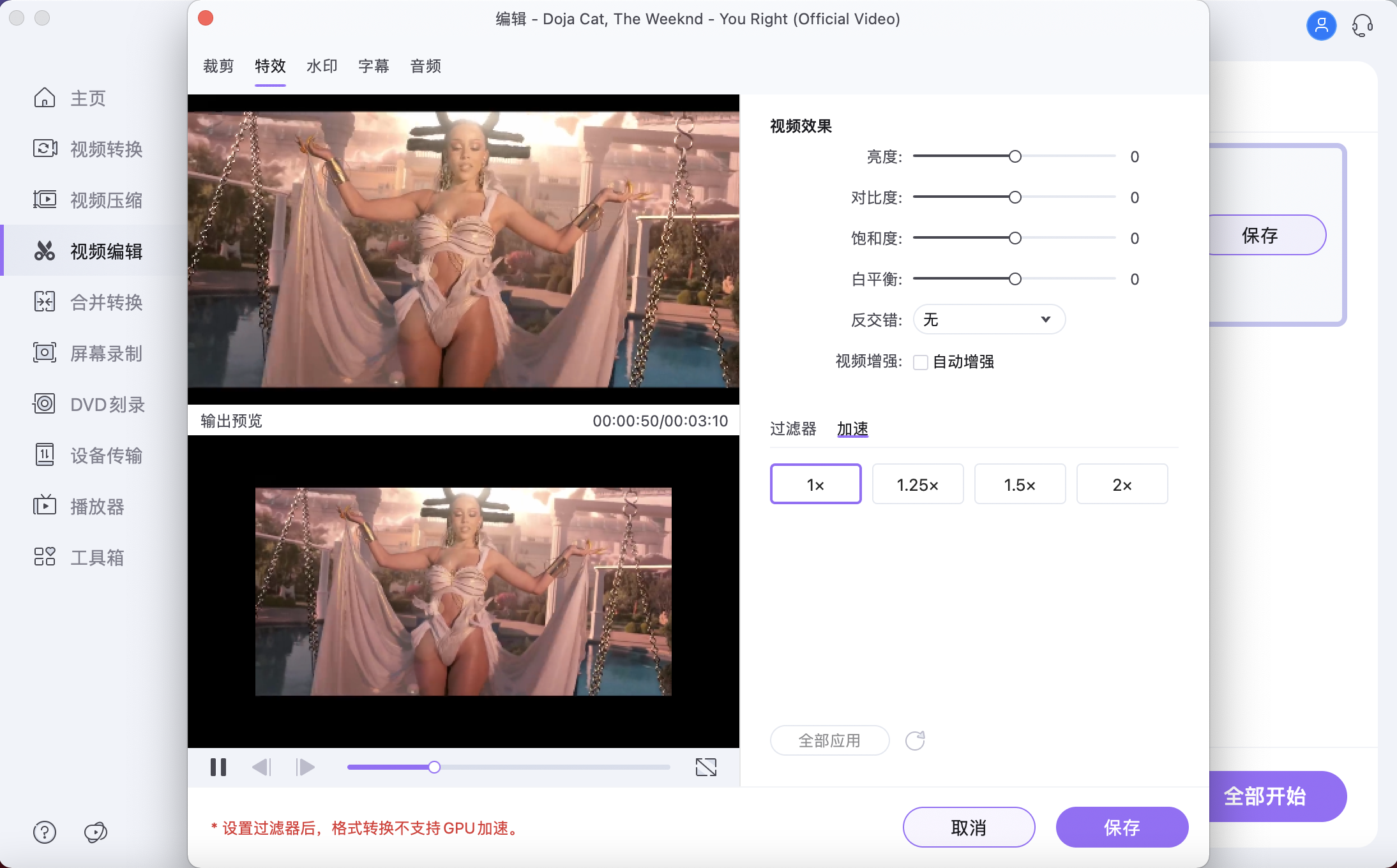This screenshot has height=868, width=1397.
Task: Click the 设备传输 transfer icon
Action: point(45,455)
